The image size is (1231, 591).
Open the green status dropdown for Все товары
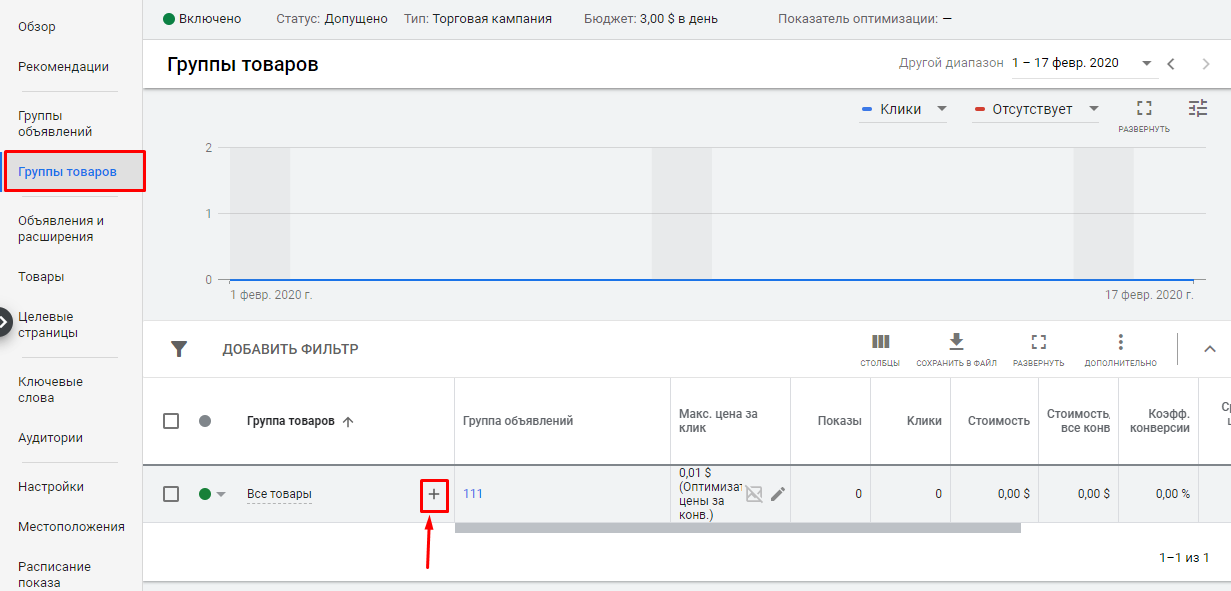(x=212, y=494)
